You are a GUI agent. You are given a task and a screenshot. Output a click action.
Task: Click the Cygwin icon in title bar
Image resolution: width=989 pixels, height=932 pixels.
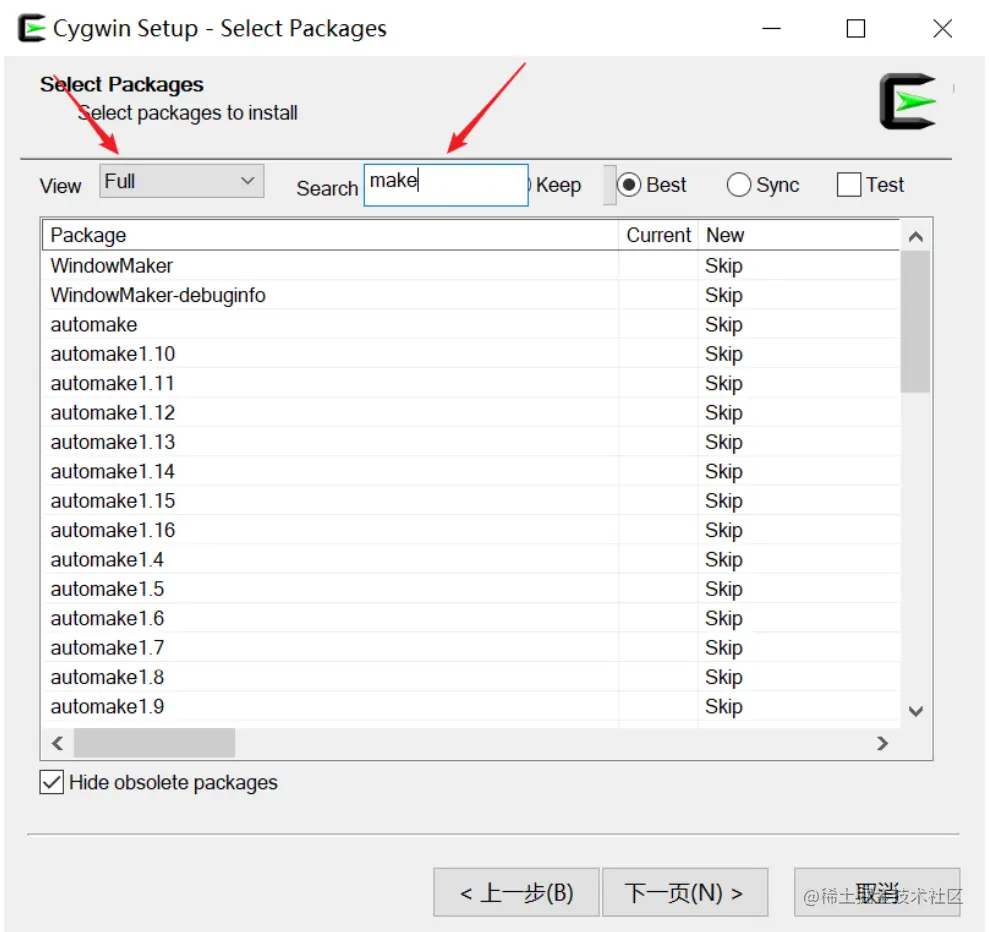tap(32, 28)
